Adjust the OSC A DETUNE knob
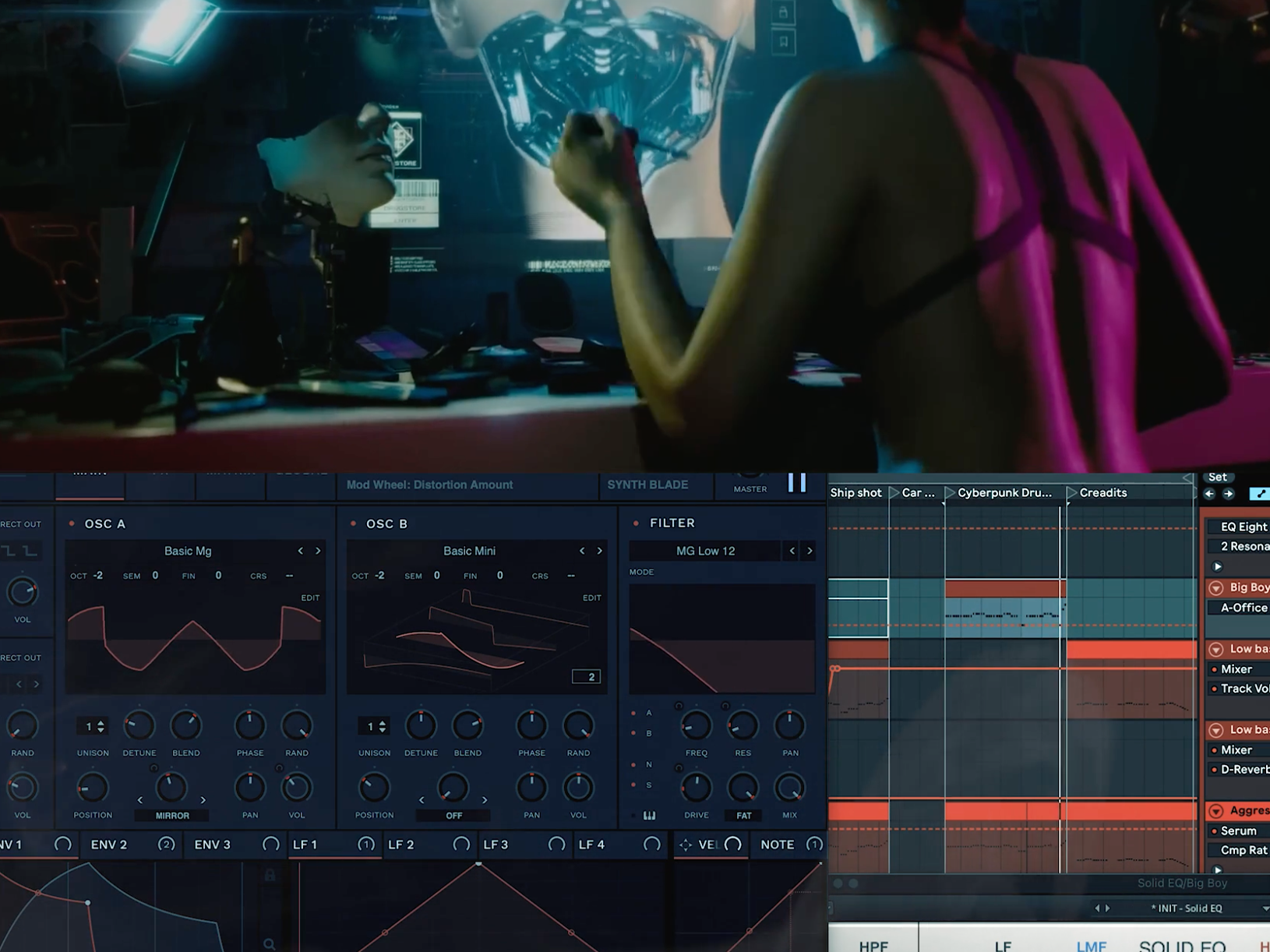Viewport: 1270px width, 952px height. [139, 725]
